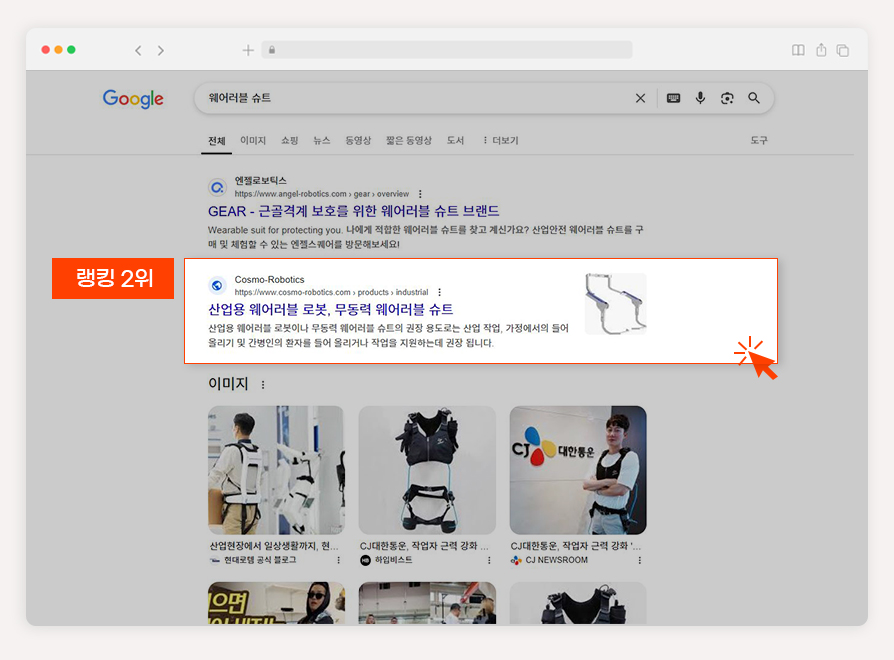Viewport: 894px width, 660px height.
Task: Open 산업용 웨어러블 로봇 Cosmo-Robotics result link
Action: (331, 309)
